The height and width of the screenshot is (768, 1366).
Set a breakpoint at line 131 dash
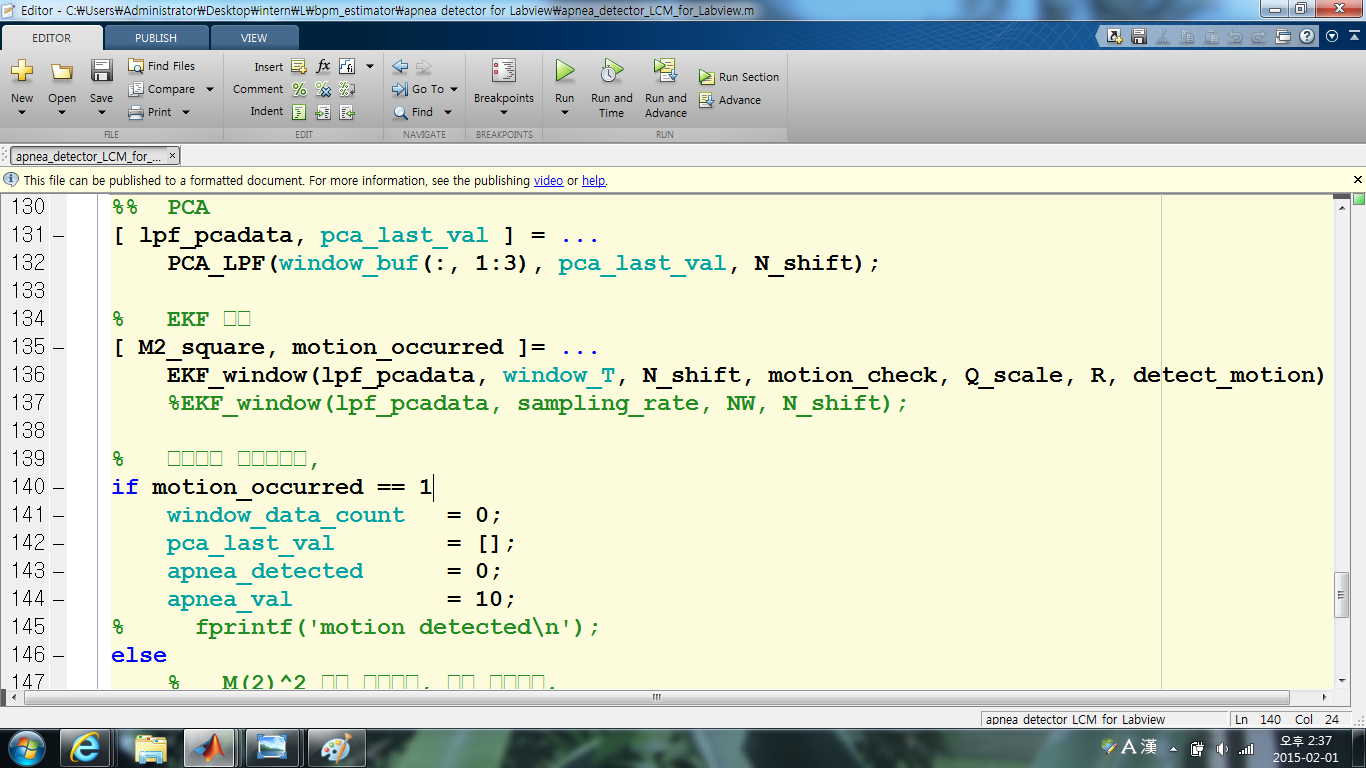57,235
